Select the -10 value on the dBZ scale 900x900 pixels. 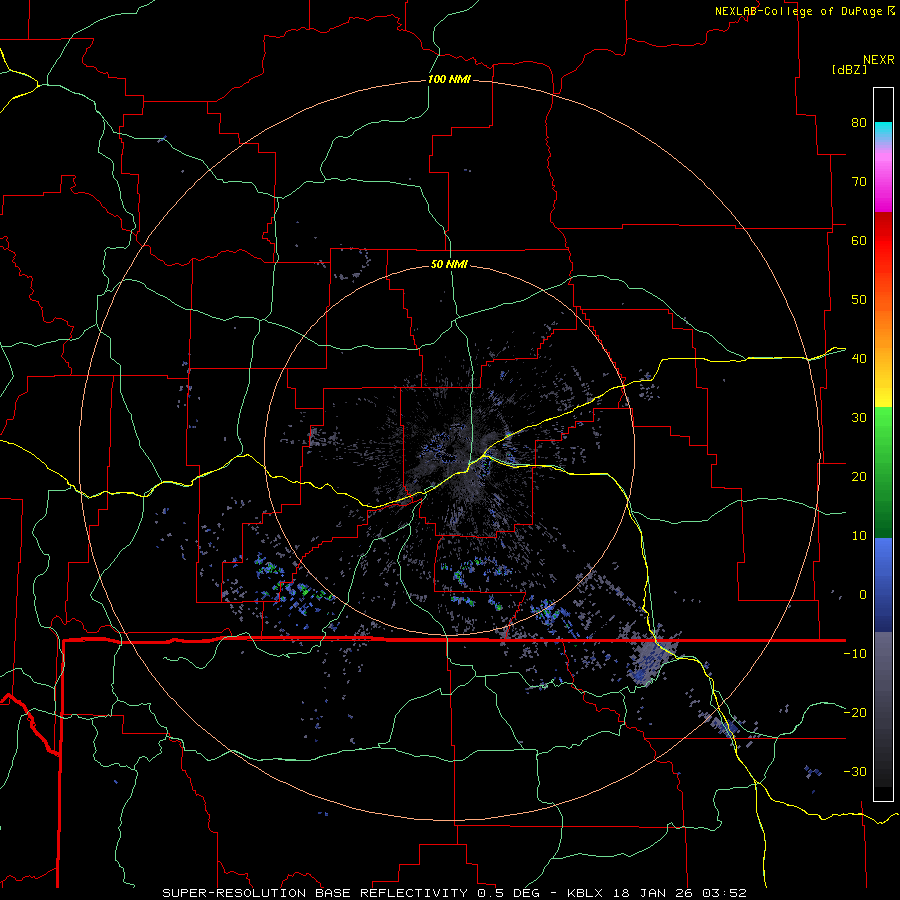(855, 654)
